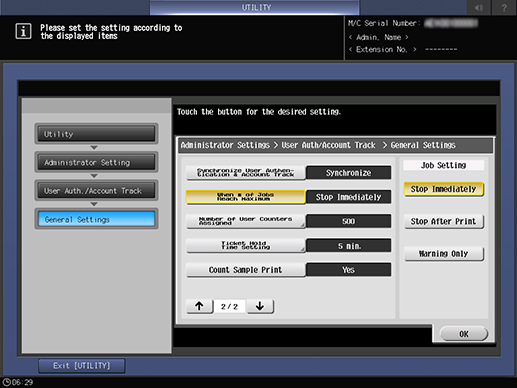
Task: Click the speaker volume icon
Action: (479, 7)
